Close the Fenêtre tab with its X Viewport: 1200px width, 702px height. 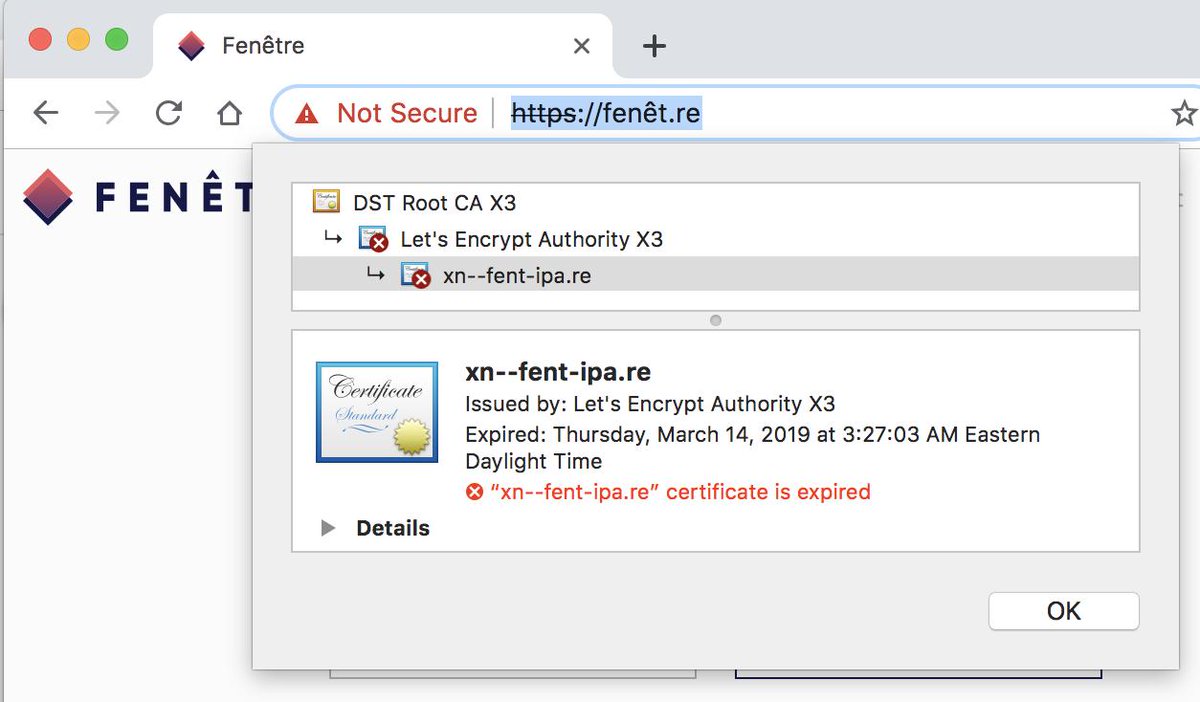582,46
